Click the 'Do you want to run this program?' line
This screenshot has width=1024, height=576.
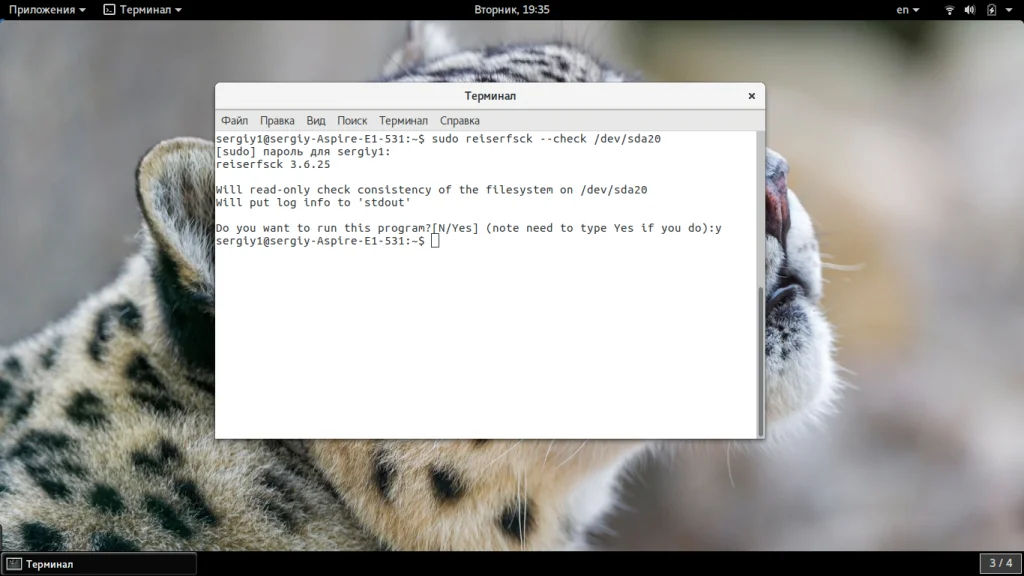pyautogui.click(x=469, y=229)
